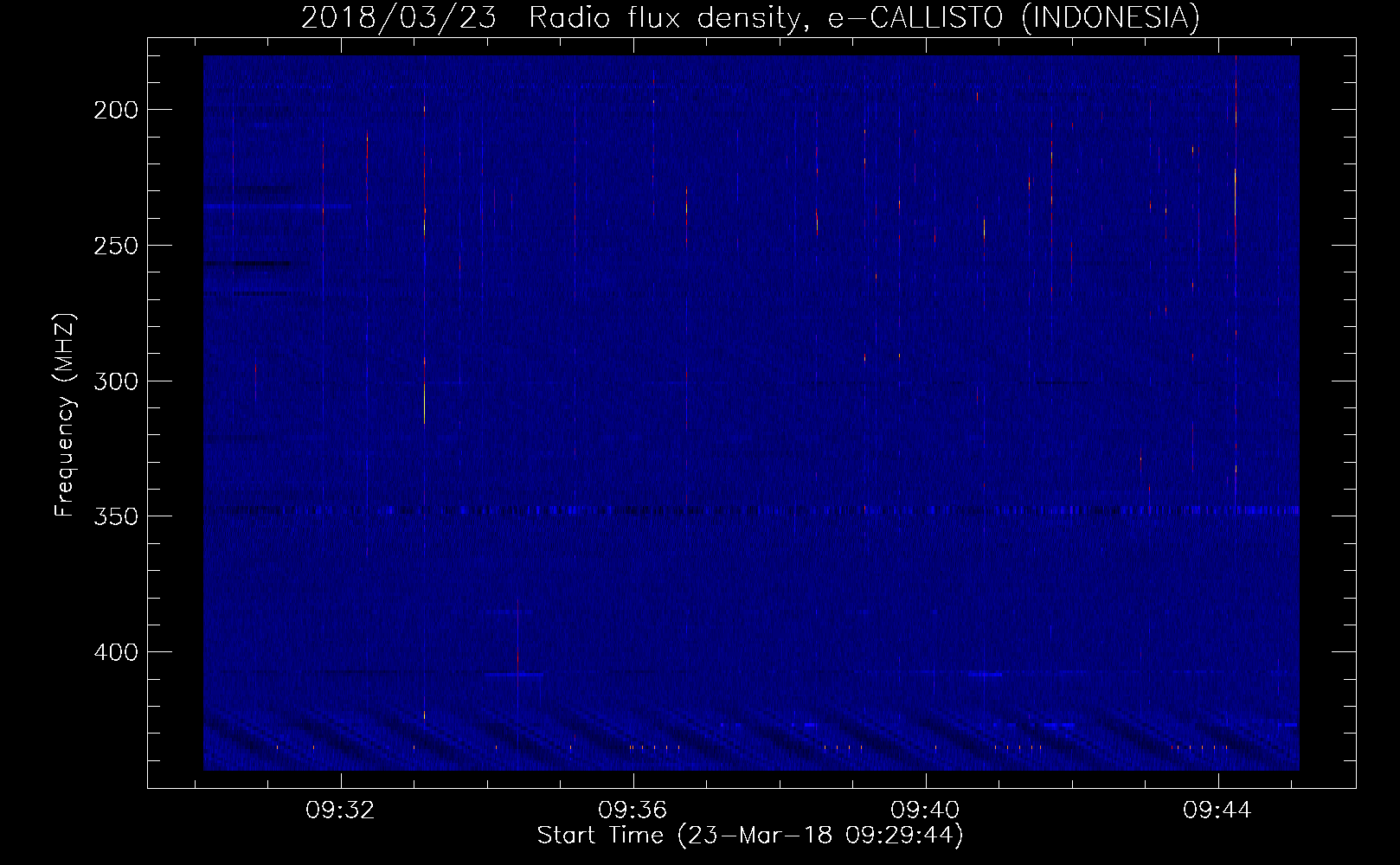Click the 09:40 time tick label
The width and height of the screenshot is (1400, 865).
coord(925,811)
